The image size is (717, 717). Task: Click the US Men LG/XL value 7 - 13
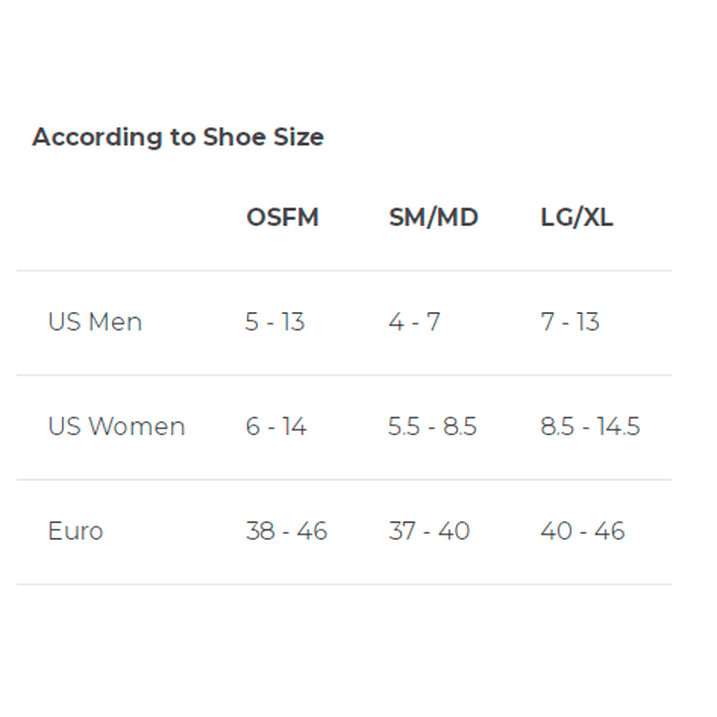click(570, 321)
